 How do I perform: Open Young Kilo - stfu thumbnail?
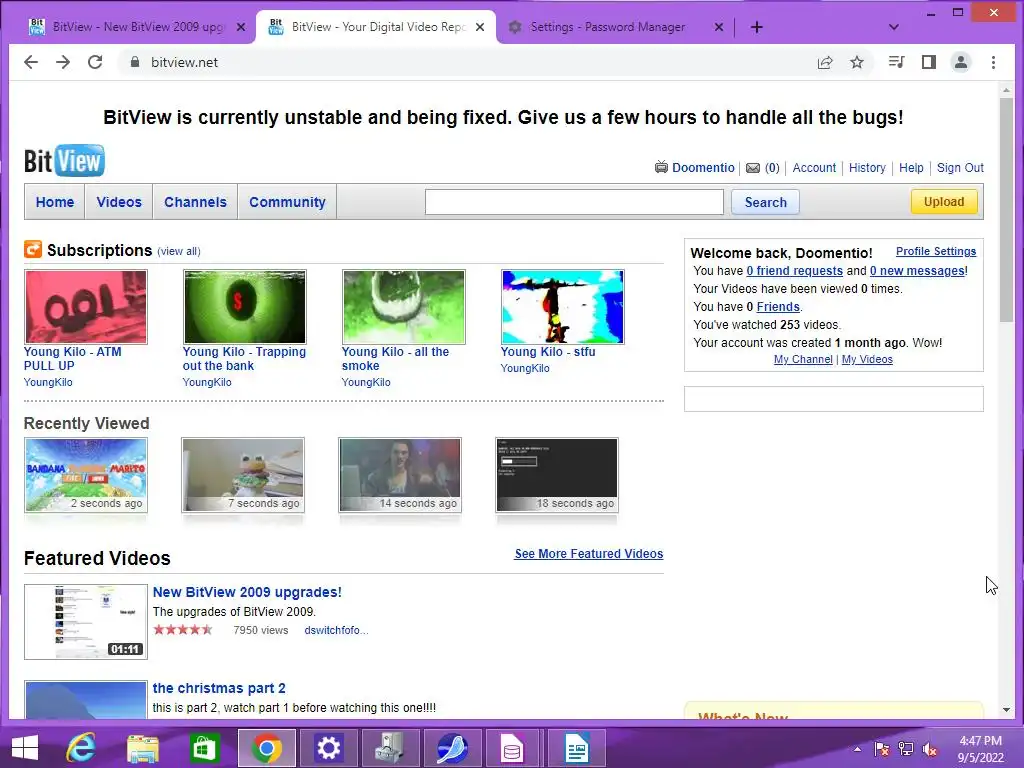562,307
